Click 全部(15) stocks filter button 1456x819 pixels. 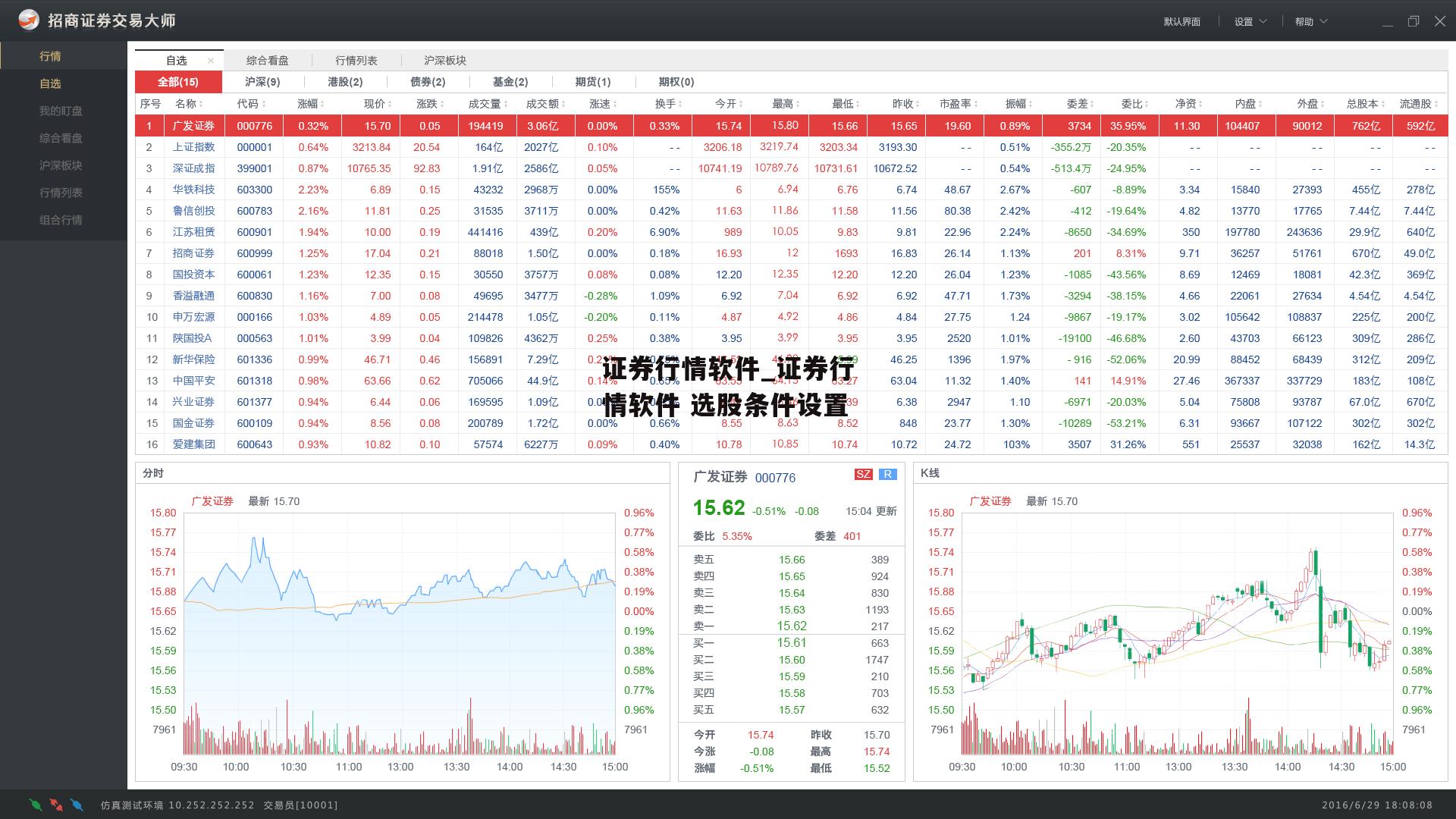[x=174, y=82]
